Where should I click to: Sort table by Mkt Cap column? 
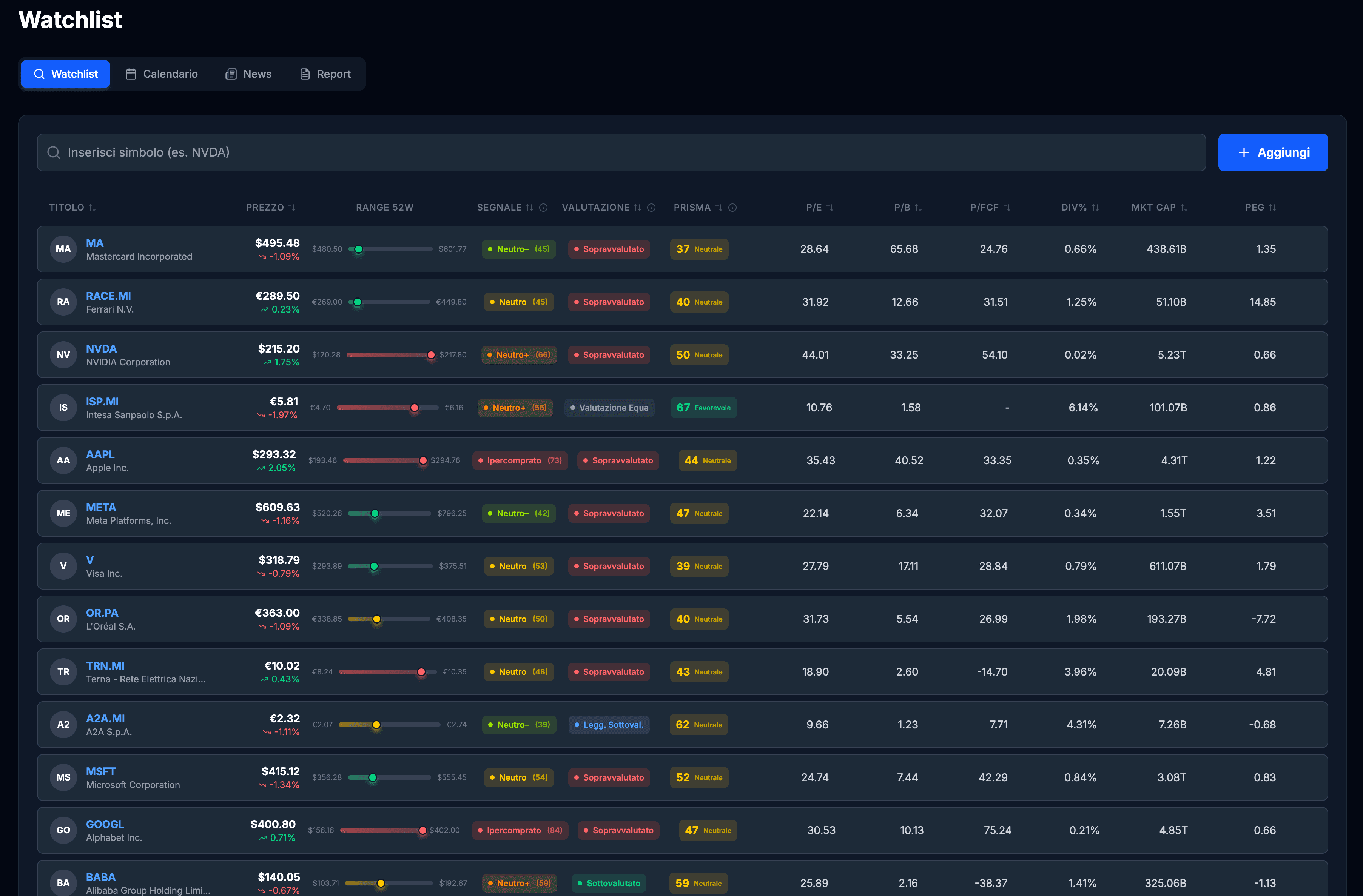click(x=1160, y=207)
